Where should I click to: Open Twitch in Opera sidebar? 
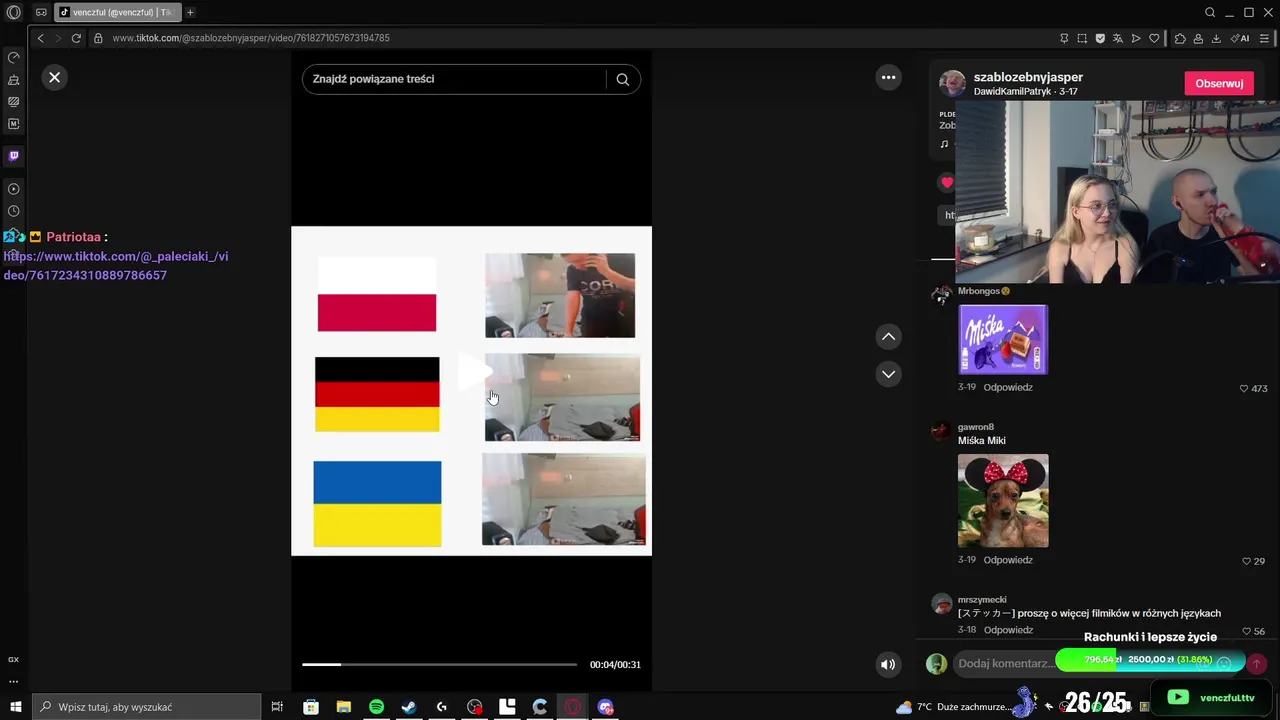coord(13,156)
